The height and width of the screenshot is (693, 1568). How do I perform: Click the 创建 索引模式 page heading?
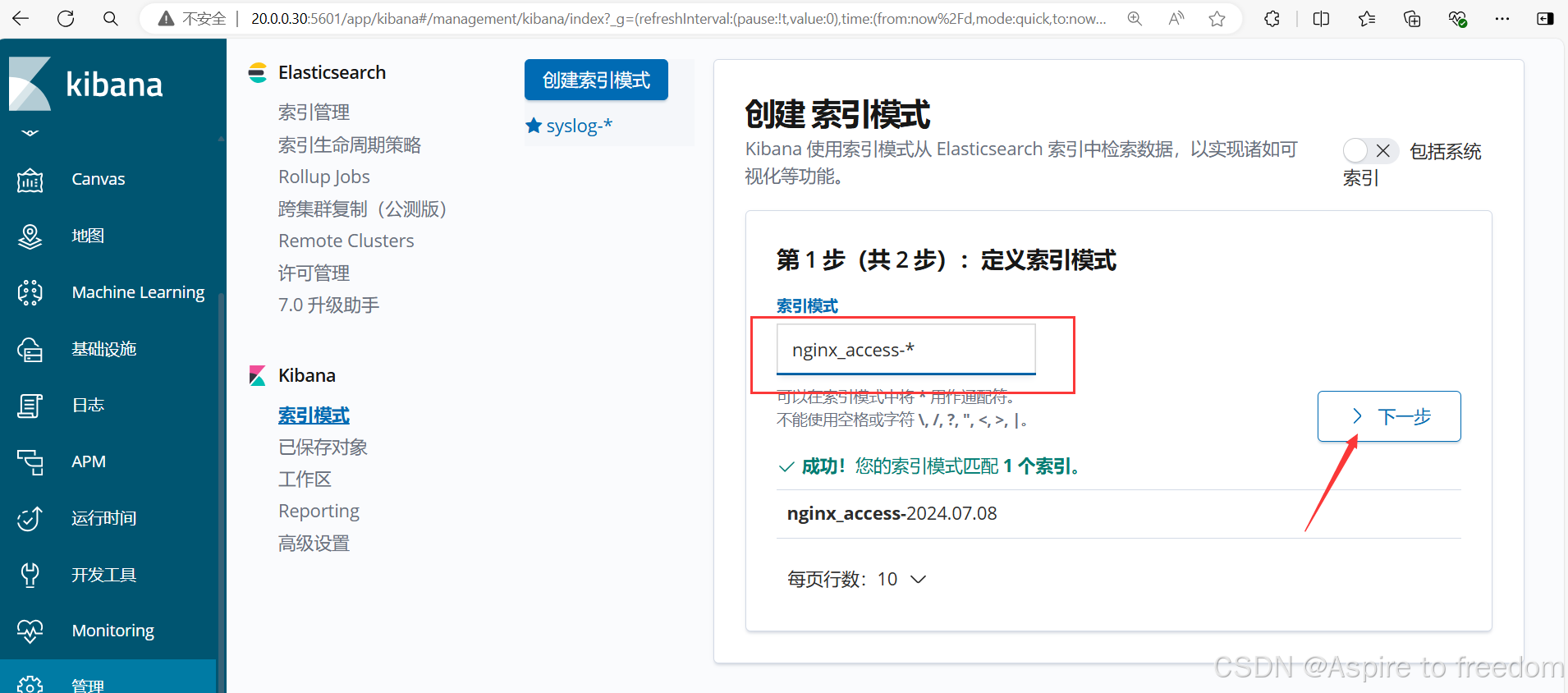(837, 114)
